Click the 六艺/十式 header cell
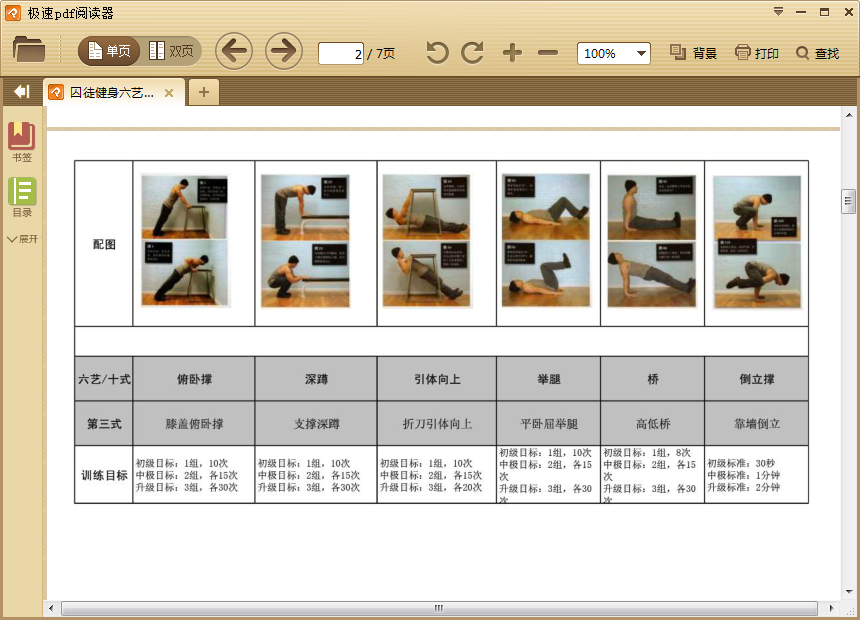 (x=104, y=379)
